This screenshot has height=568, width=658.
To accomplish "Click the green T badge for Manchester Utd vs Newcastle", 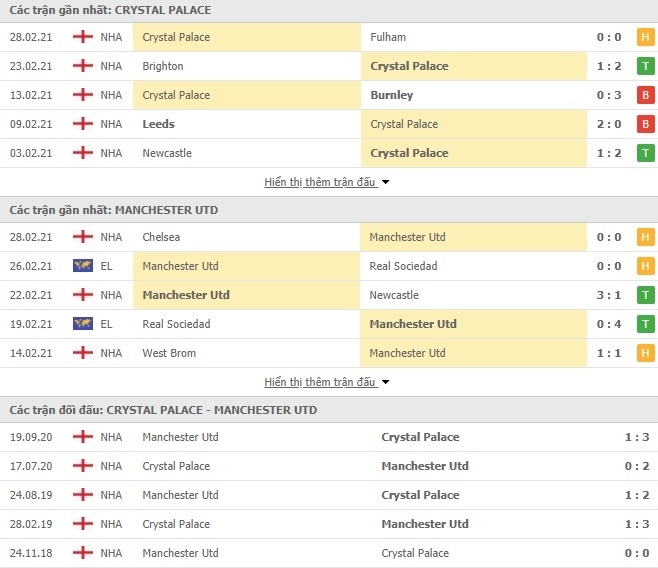I will coord(645,295).
